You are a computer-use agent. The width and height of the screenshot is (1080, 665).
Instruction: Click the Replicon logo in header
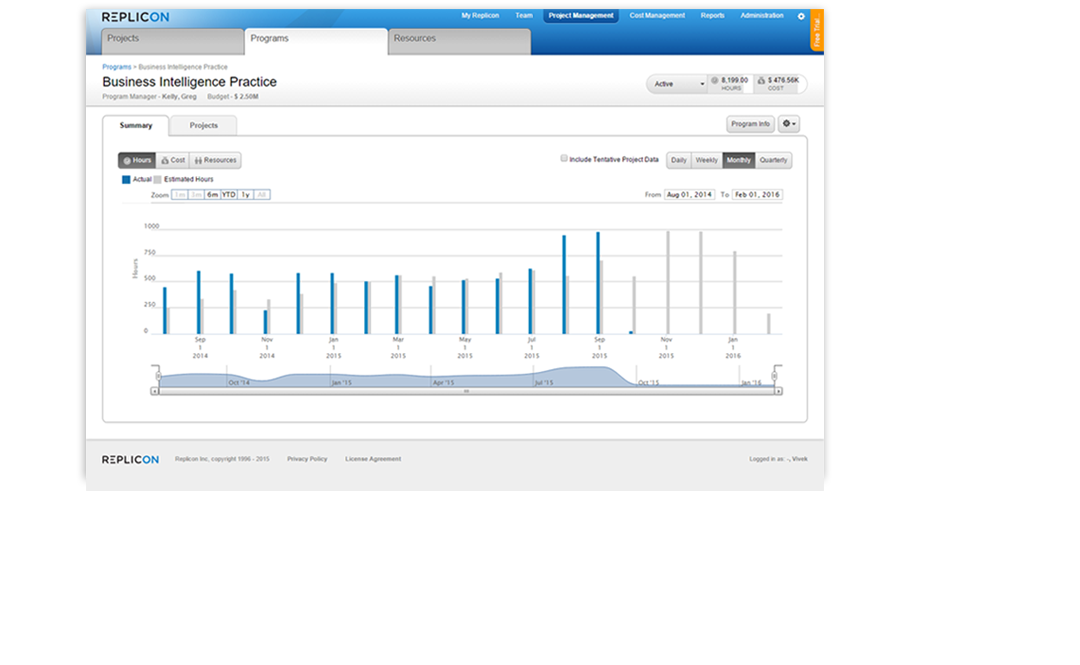pos(136,17)
